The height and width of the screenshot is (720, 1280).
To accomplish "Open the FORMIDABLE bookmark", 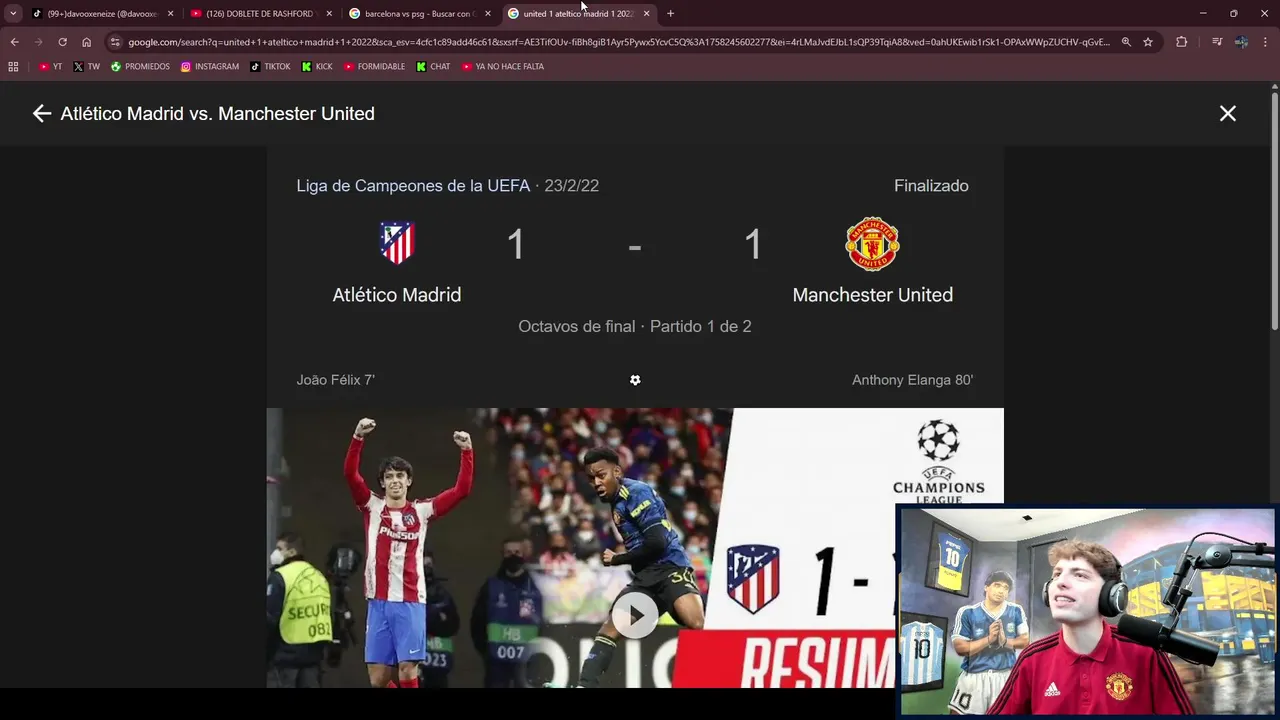I will click(374, 67).
